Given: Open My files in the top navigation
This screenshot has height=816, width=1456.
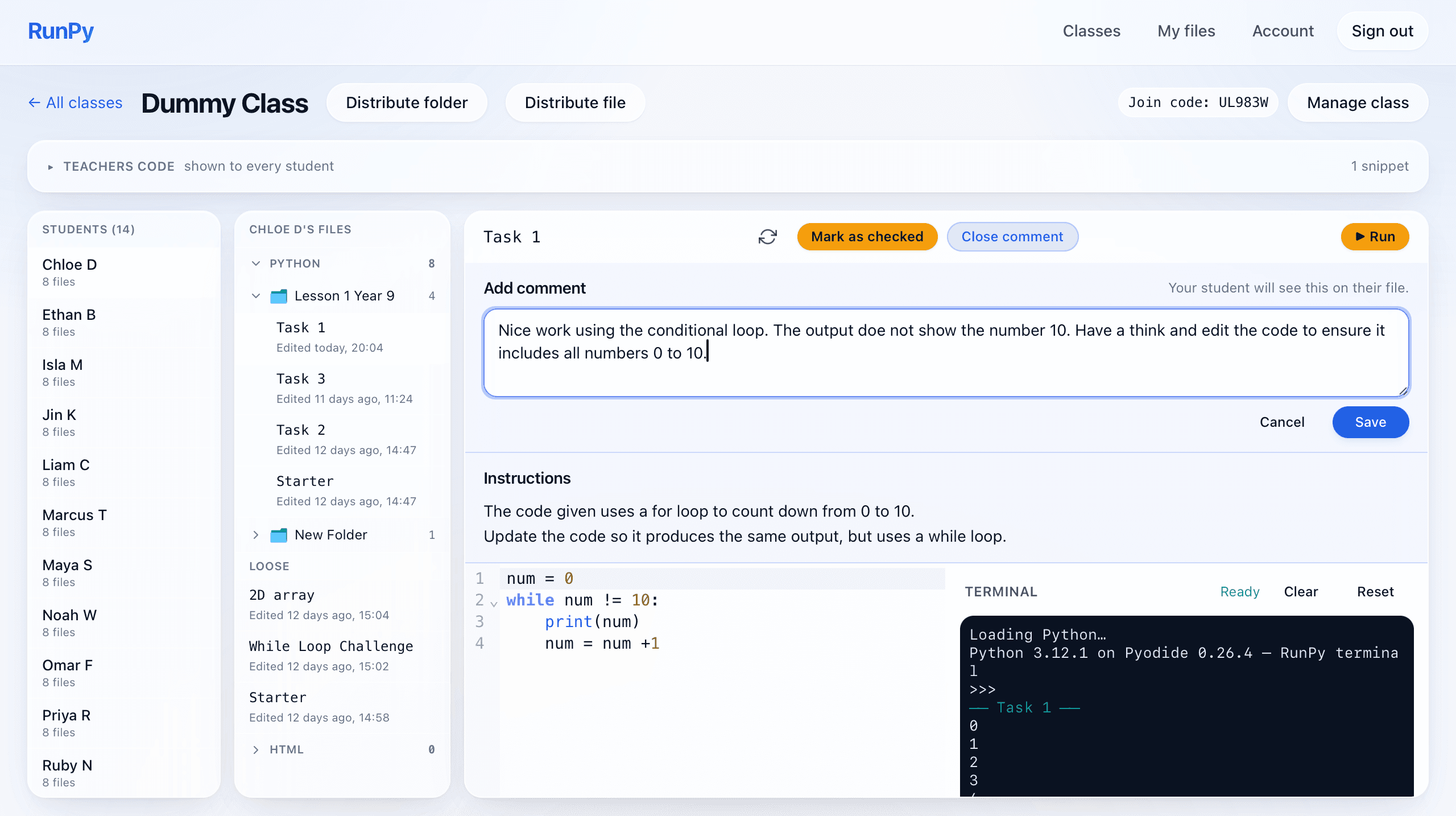Looking at the screenshot, I should tap(1186, 31).
